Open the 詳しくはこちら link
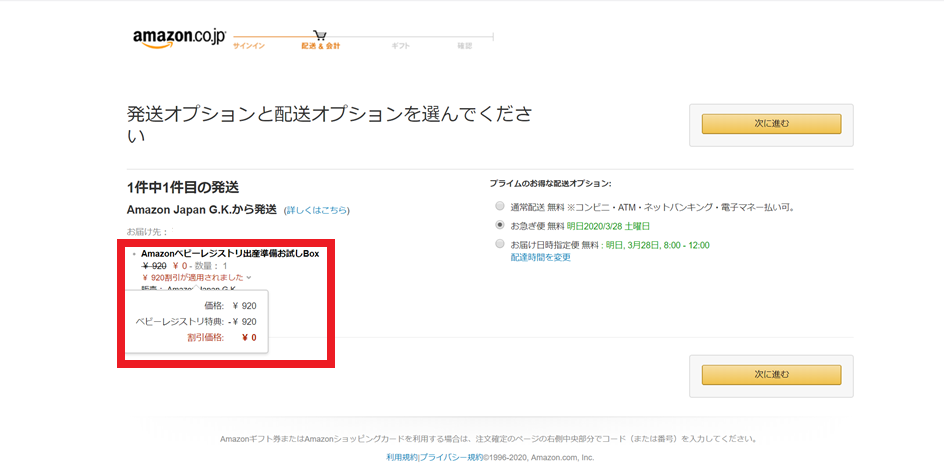Screen dimensions: 944x473 coord(317,210)
